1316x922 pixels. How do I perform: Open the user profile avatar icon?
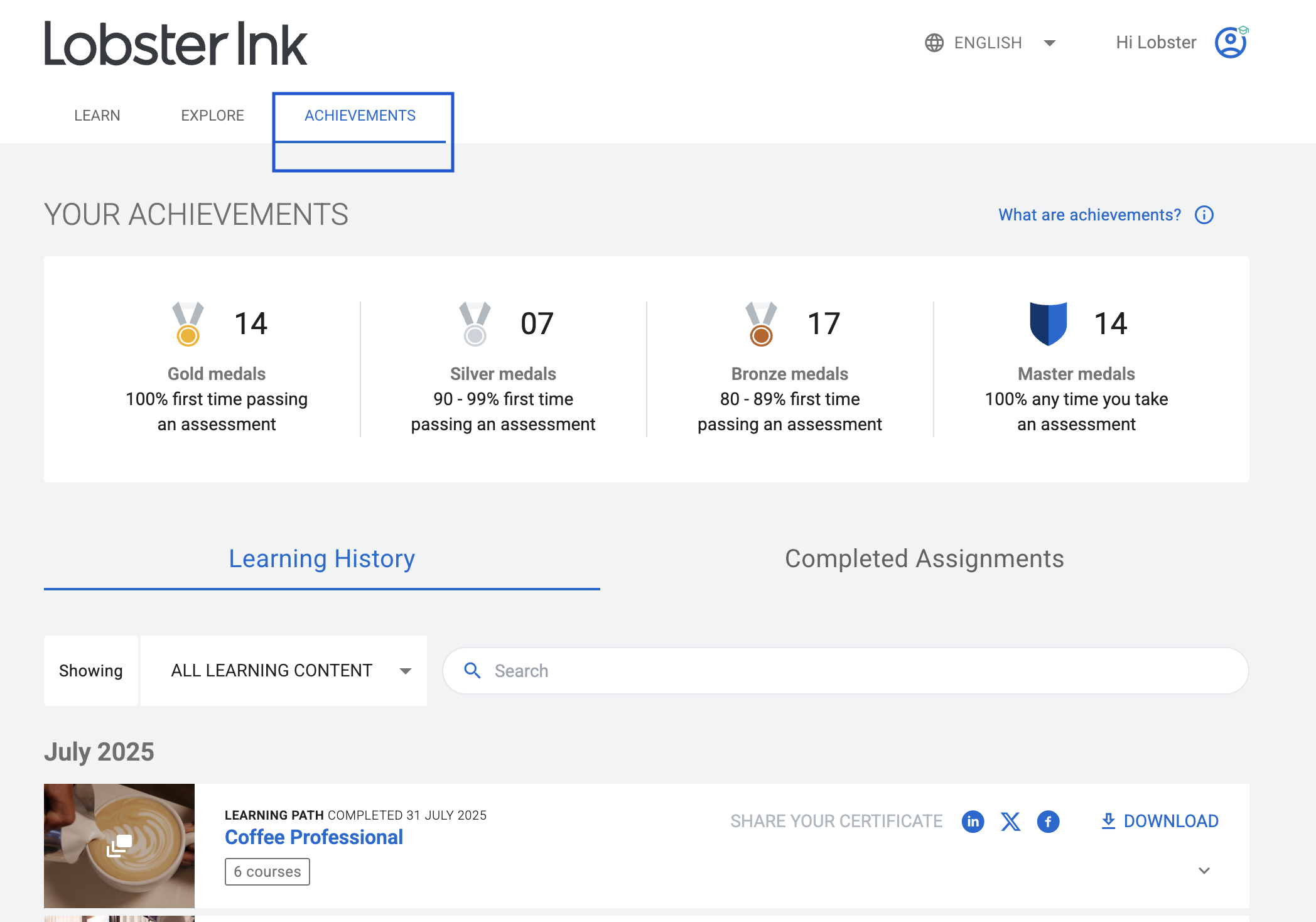pyautogui.click(x=1231, y=42)
